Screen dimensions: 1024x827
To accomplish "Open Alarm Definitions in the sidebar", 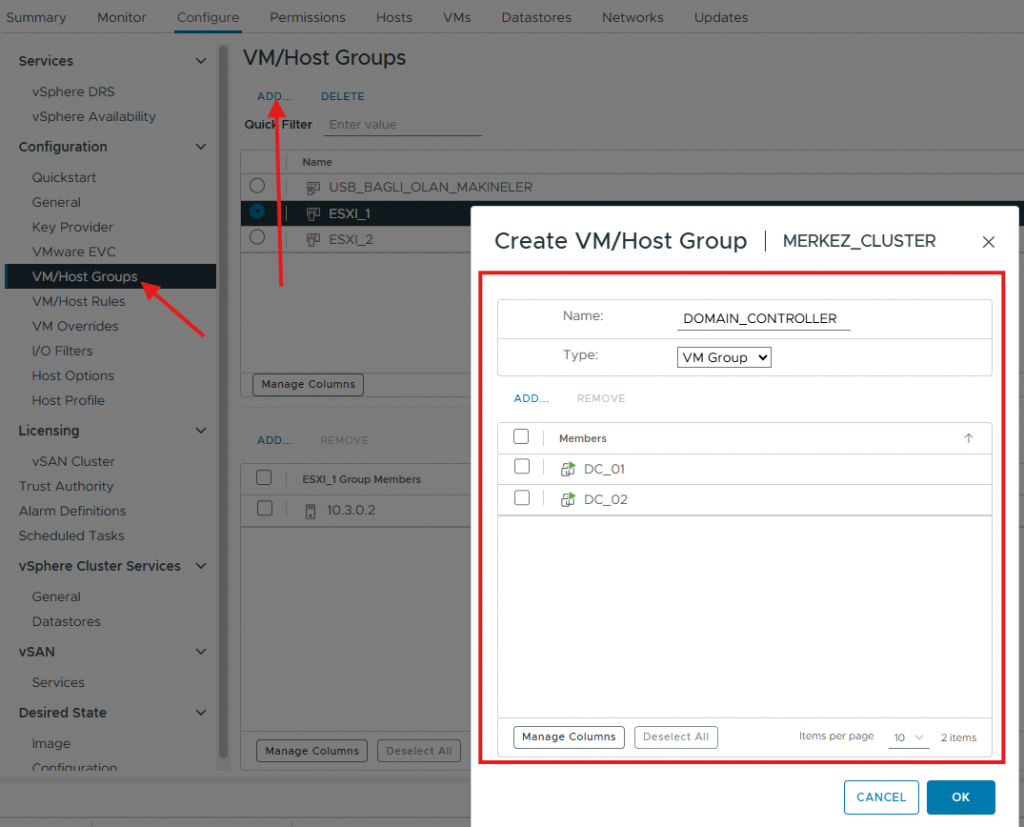I will (72, 511).
